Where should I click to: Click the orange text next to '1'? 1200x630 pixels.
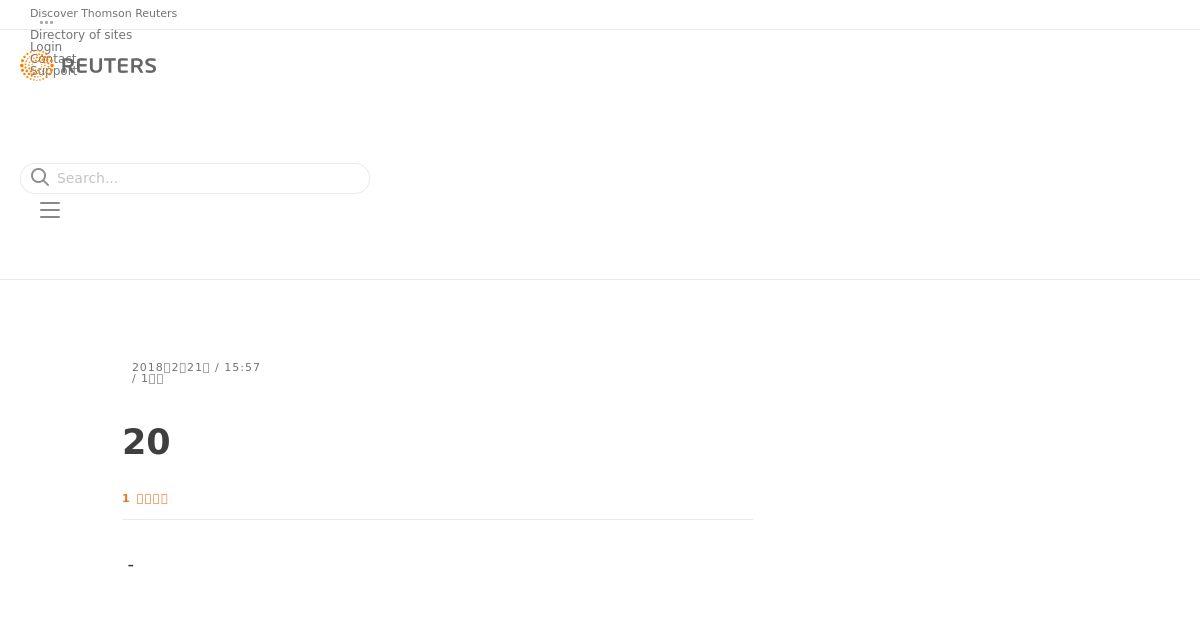152,498
